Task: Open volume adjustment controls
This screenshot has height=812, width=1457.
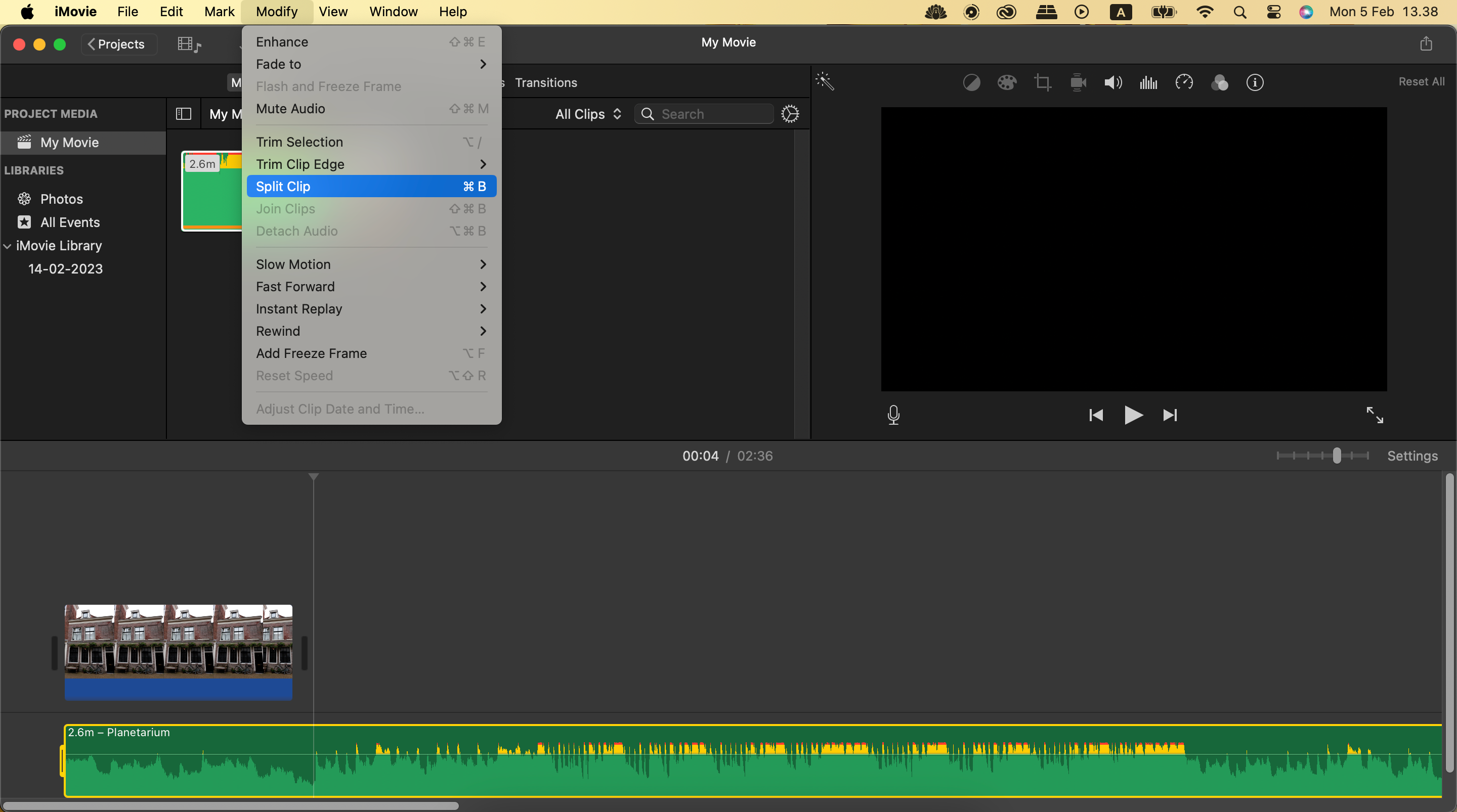Action: pos(1112,82)
